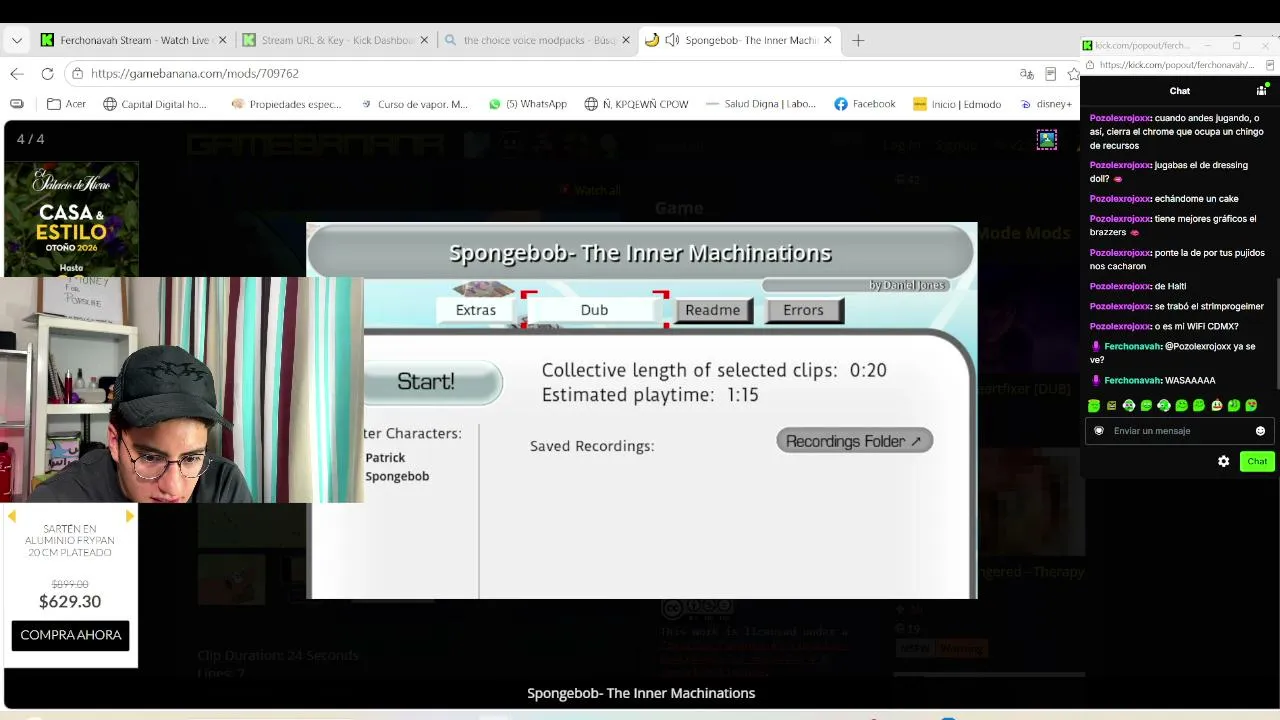
Task: Open a new browser tab
Action: [x=858, y=40]
